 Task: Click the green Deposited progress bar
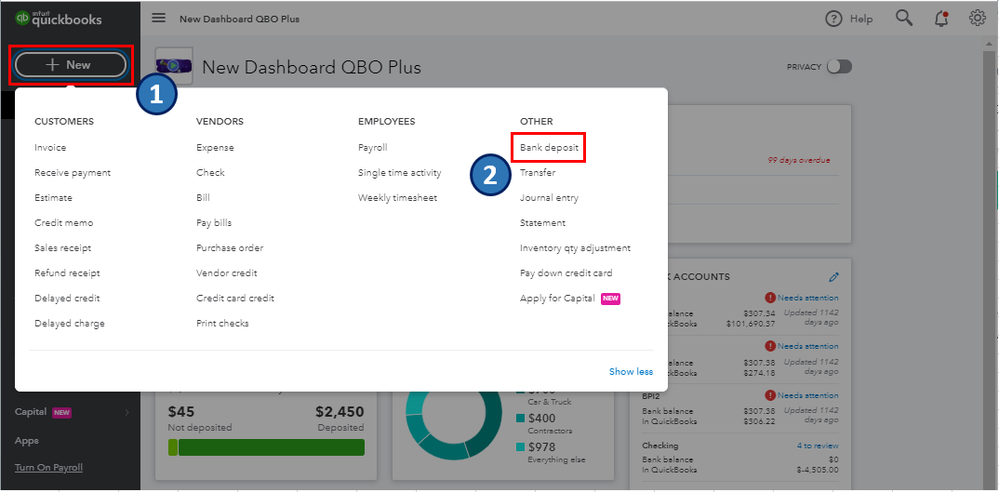(x=270, y=447)
